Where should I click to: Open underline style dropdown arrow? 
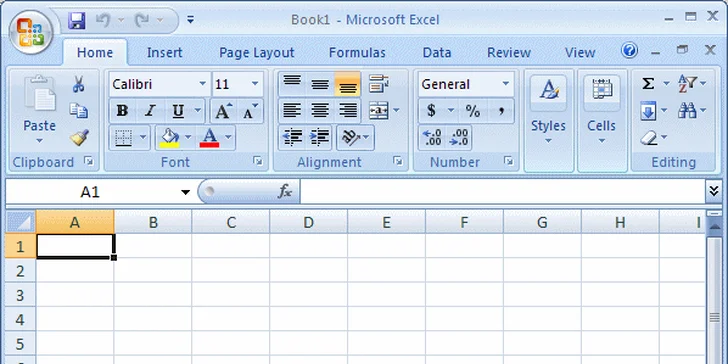click(198, 111)
